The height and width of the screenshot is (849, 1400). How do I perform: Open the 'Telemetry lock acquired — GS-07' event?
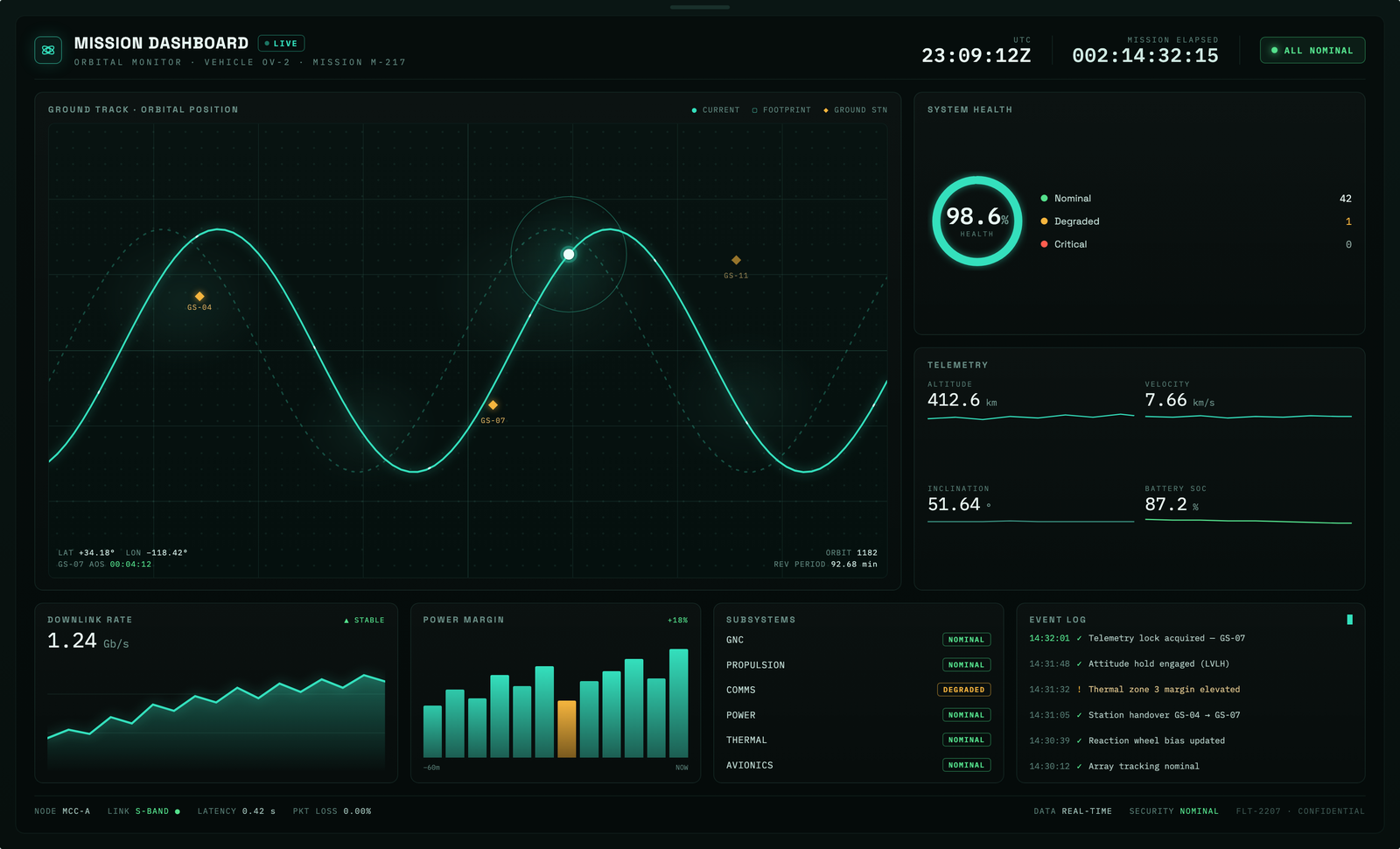click(x=1191, y=638)
